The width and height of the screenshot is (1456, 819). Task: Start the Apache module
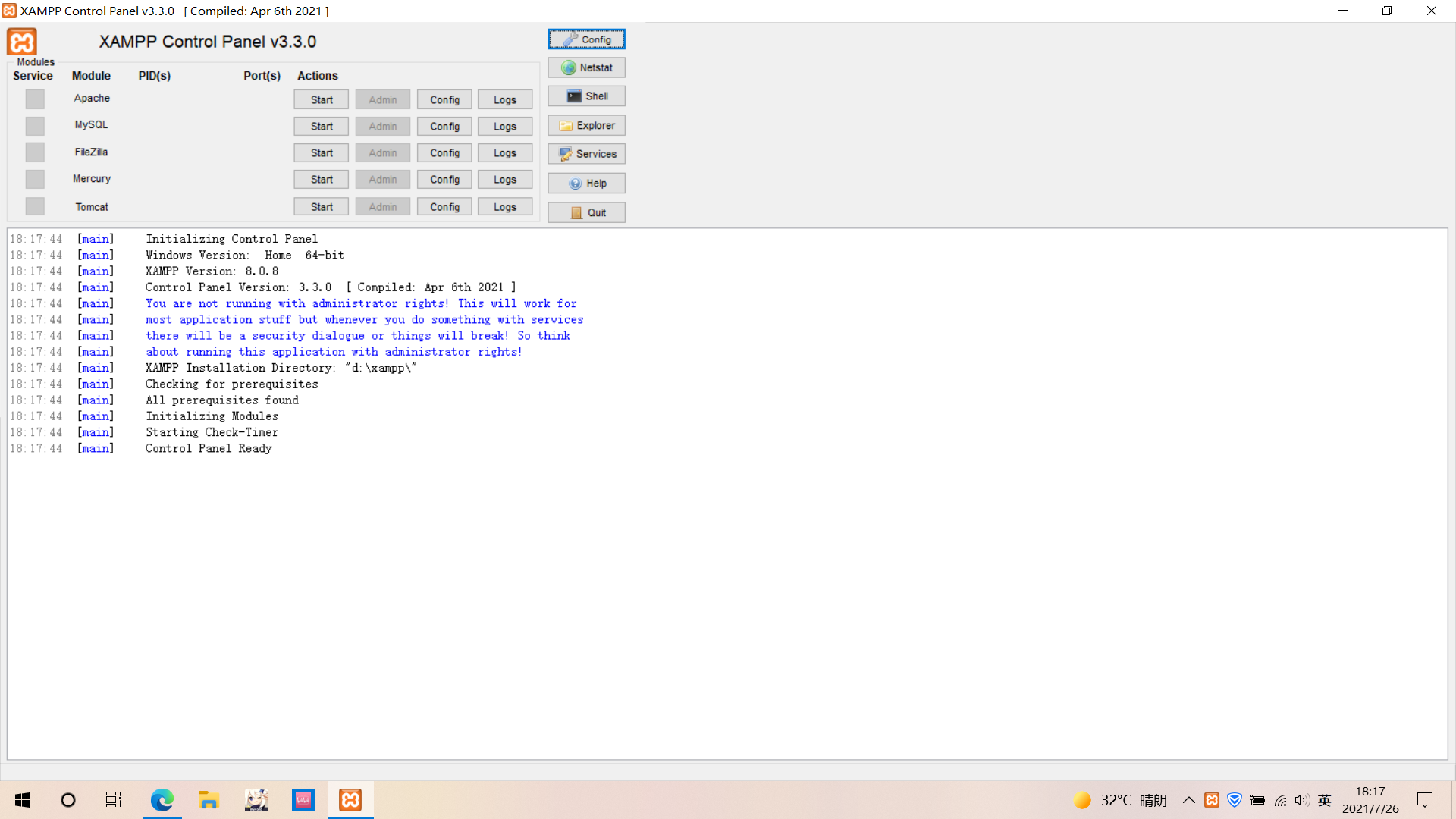tap(322, 99)
